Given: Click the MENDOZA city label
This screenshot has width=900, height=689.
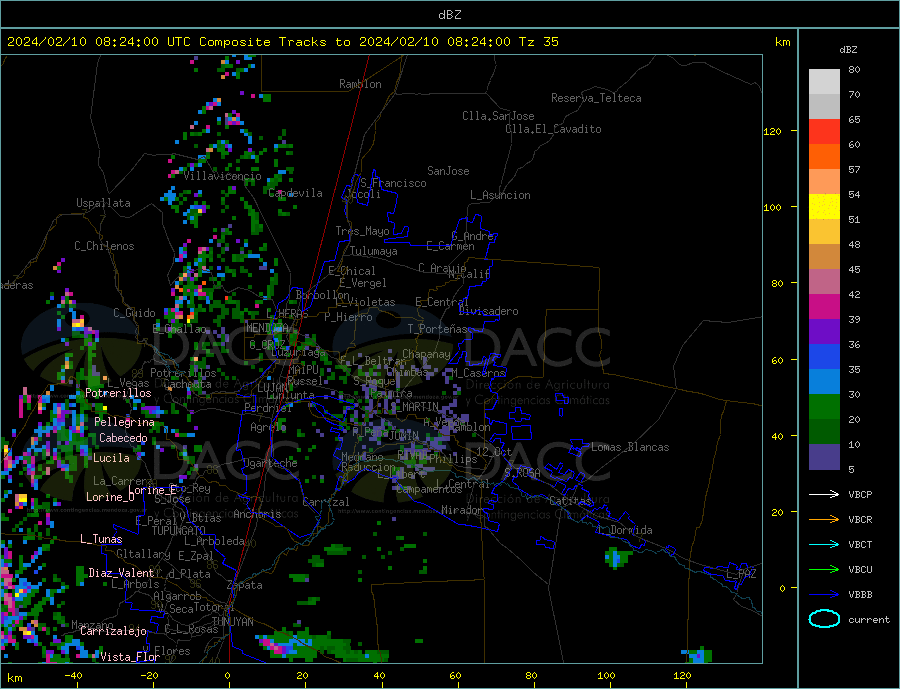Looking at the screenshot, I should [x=270, y=328].
